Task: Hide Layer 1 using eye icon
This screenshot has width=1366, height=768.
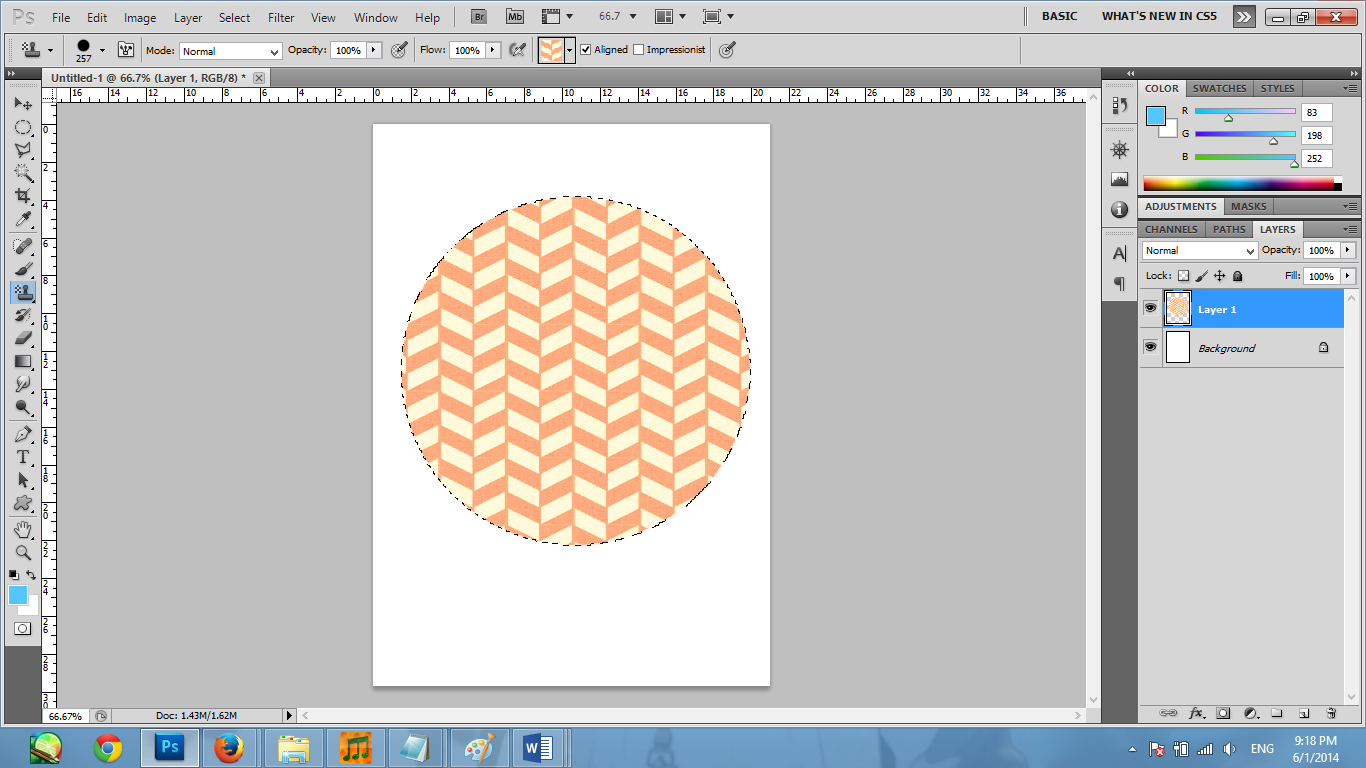Action: click(x=1150, y=309)
